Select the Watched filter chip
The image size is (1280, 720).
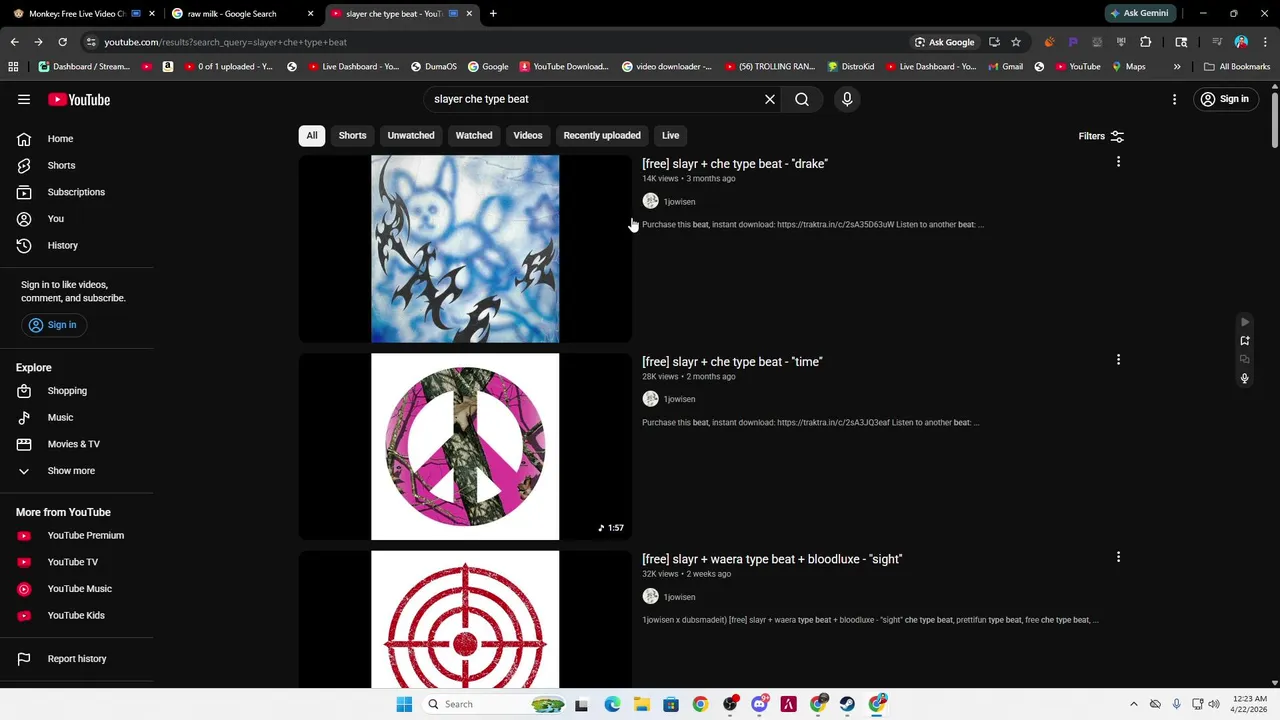(474, 135)
